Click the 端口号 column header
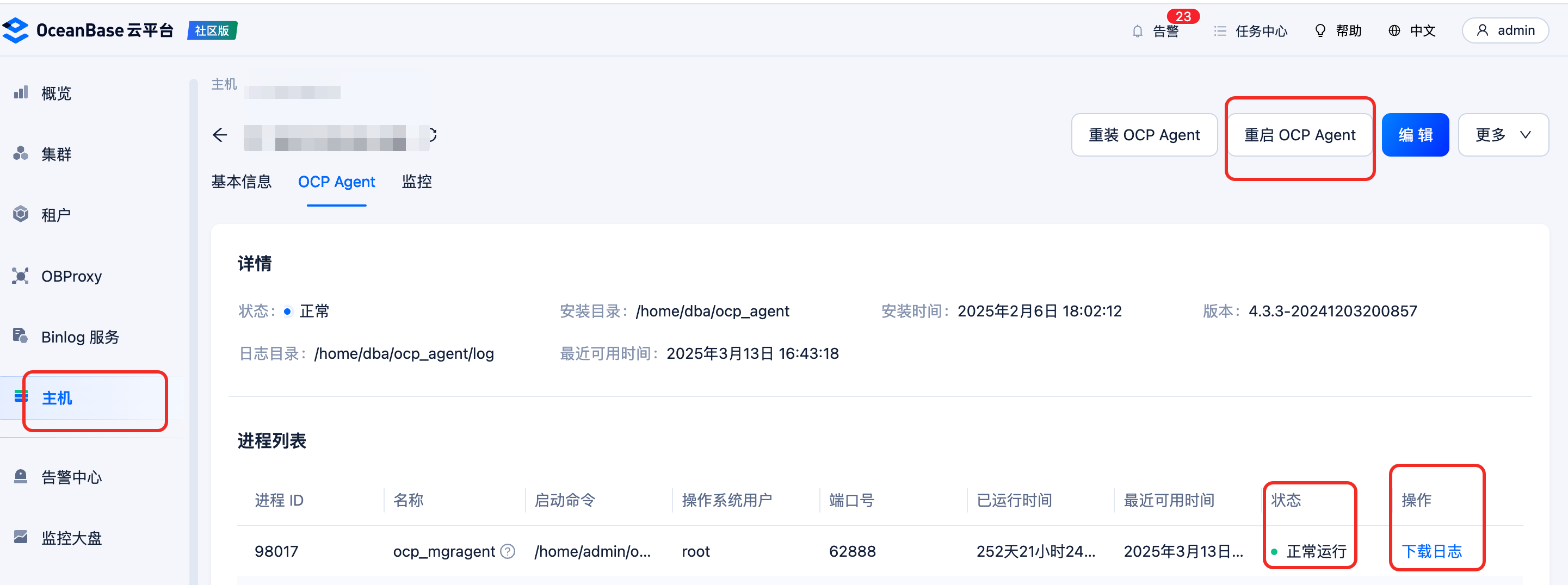Image resolution: width=1568 pixels, height=585 pixels. point(851,501)
